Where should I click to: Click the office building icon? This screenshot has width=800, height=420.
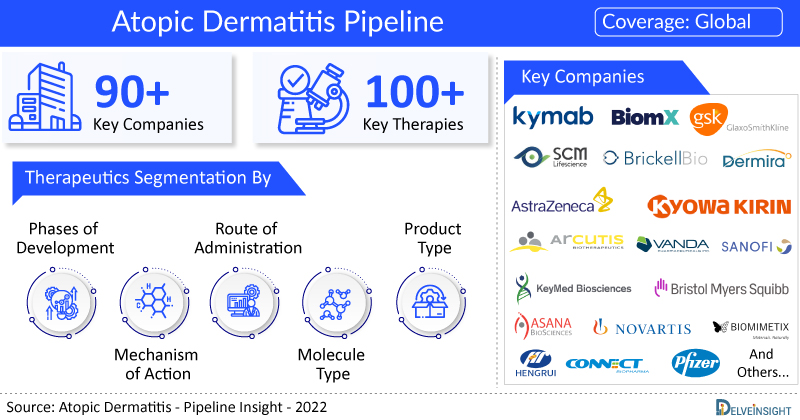click(x=45, y=97)
